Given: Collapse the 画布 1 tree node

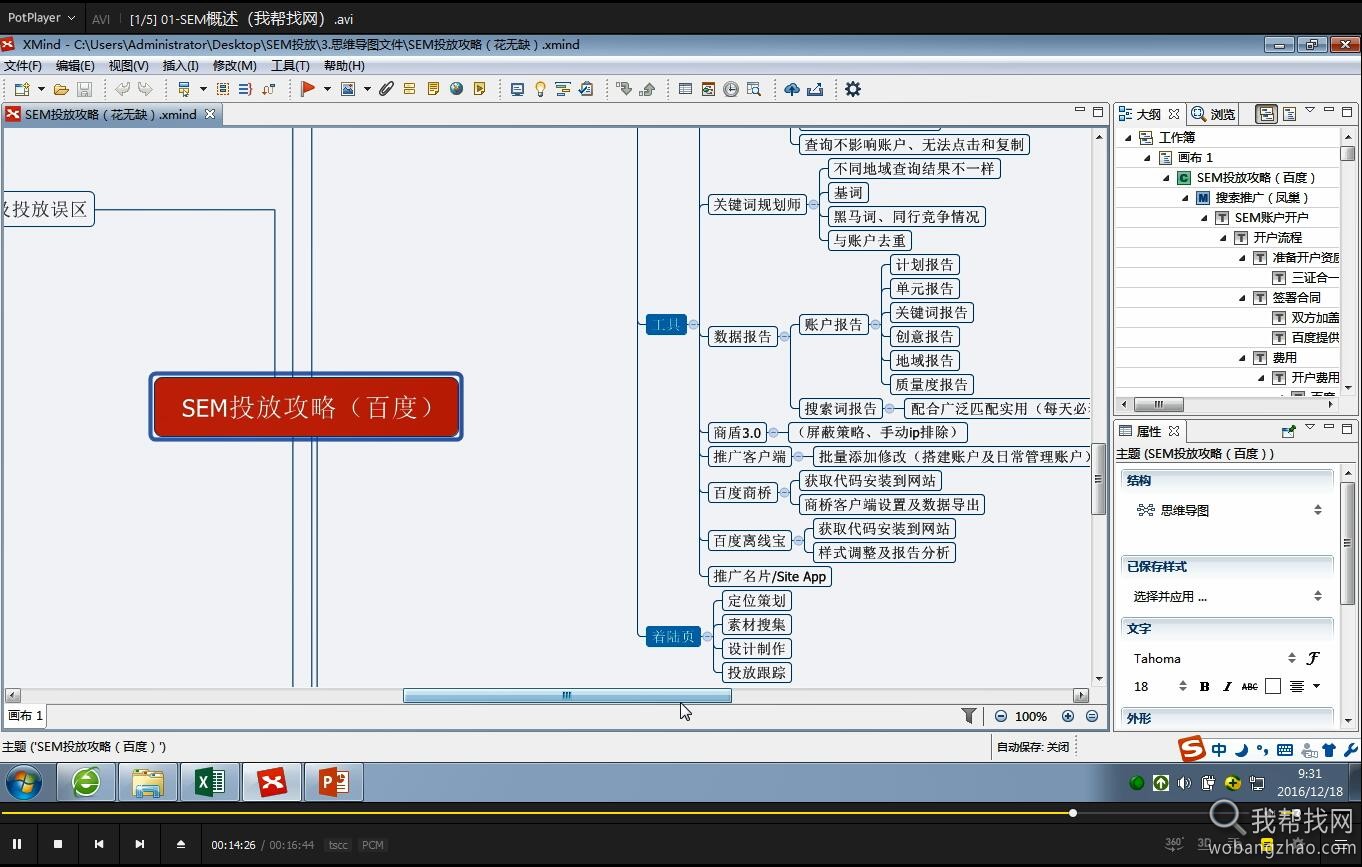Looking at the screenshot, I should point(1148,157).
